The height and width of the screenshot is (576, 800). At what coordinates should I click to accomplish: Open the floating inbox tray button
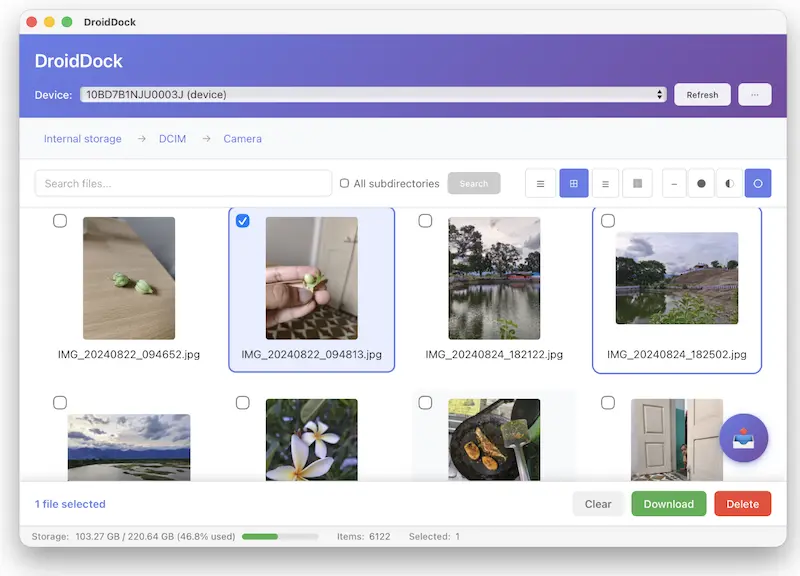743,438
